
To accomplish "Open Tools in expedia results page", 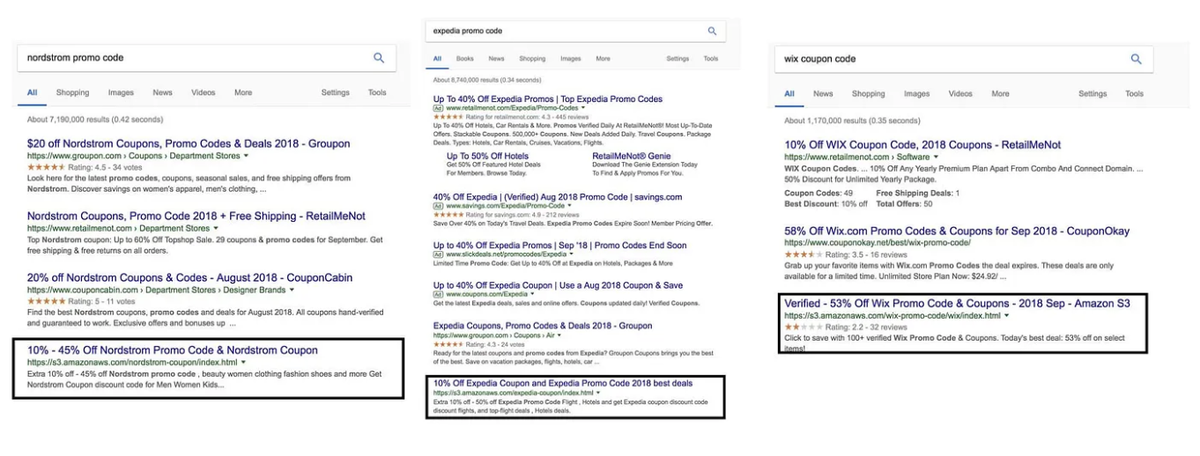I will 710,59.
